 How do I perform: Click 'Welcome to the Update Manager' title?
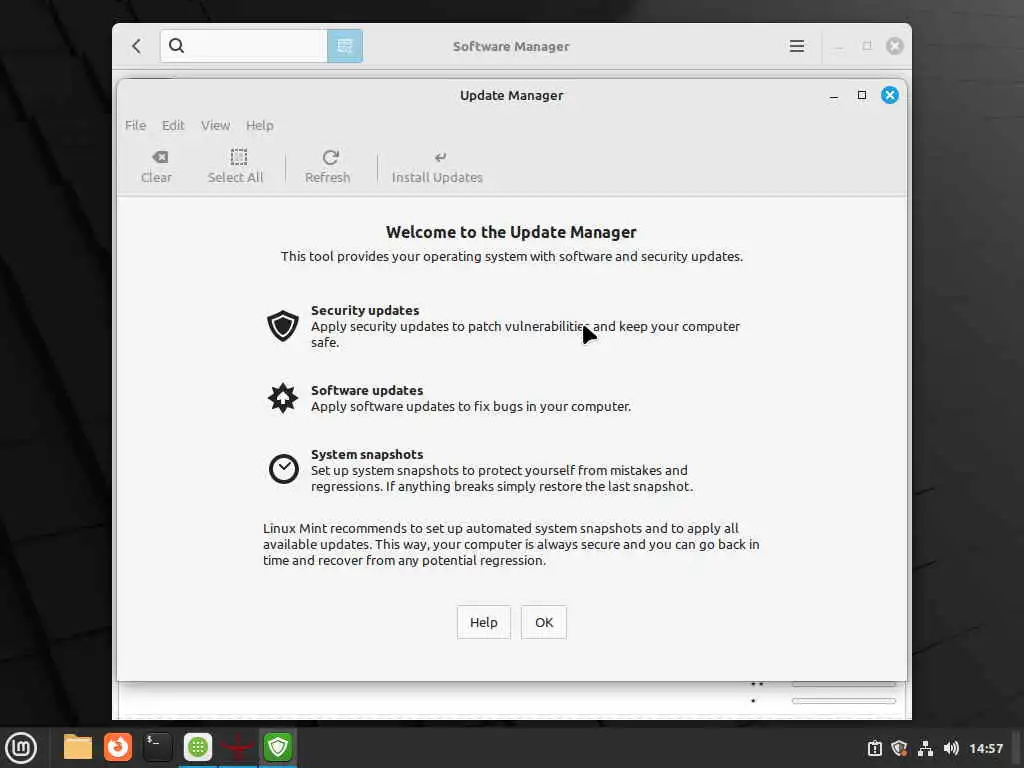pos(511,232)
